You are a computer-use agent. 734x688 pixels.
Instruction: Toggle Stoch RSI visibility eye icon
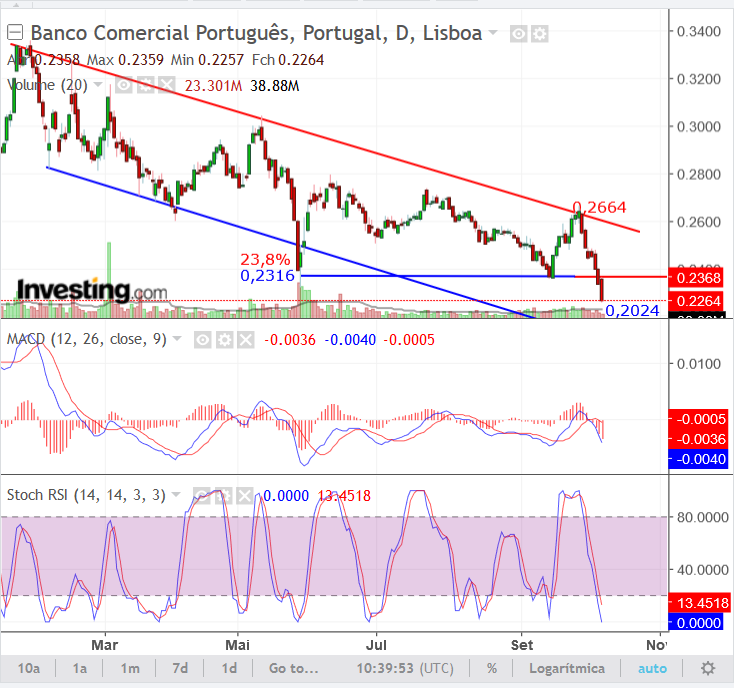tap(202, 496)
